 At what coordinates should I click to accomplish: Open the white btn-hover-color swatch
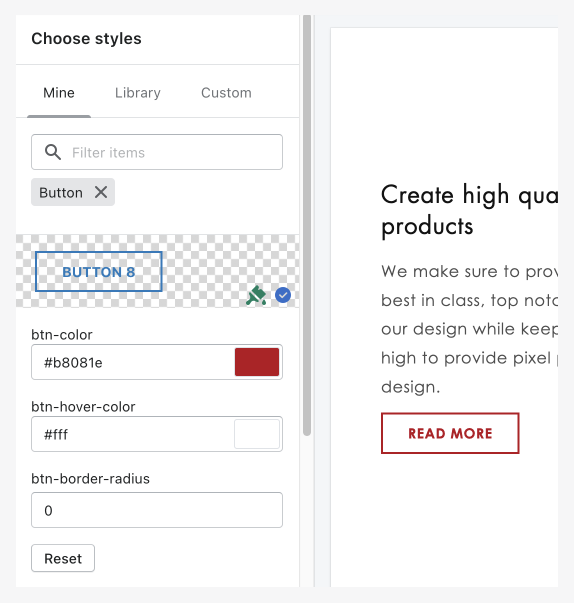pos(257,434)
